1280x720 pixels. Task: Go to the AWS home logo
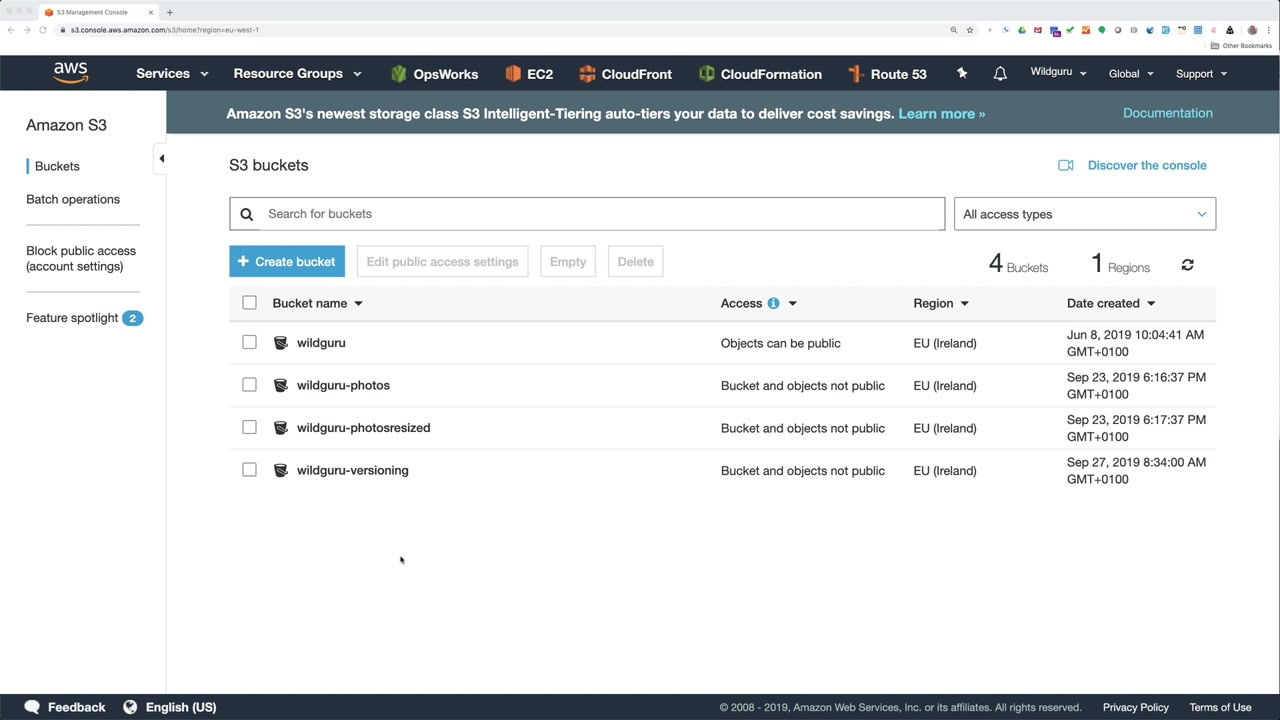(x=71, y=73)
